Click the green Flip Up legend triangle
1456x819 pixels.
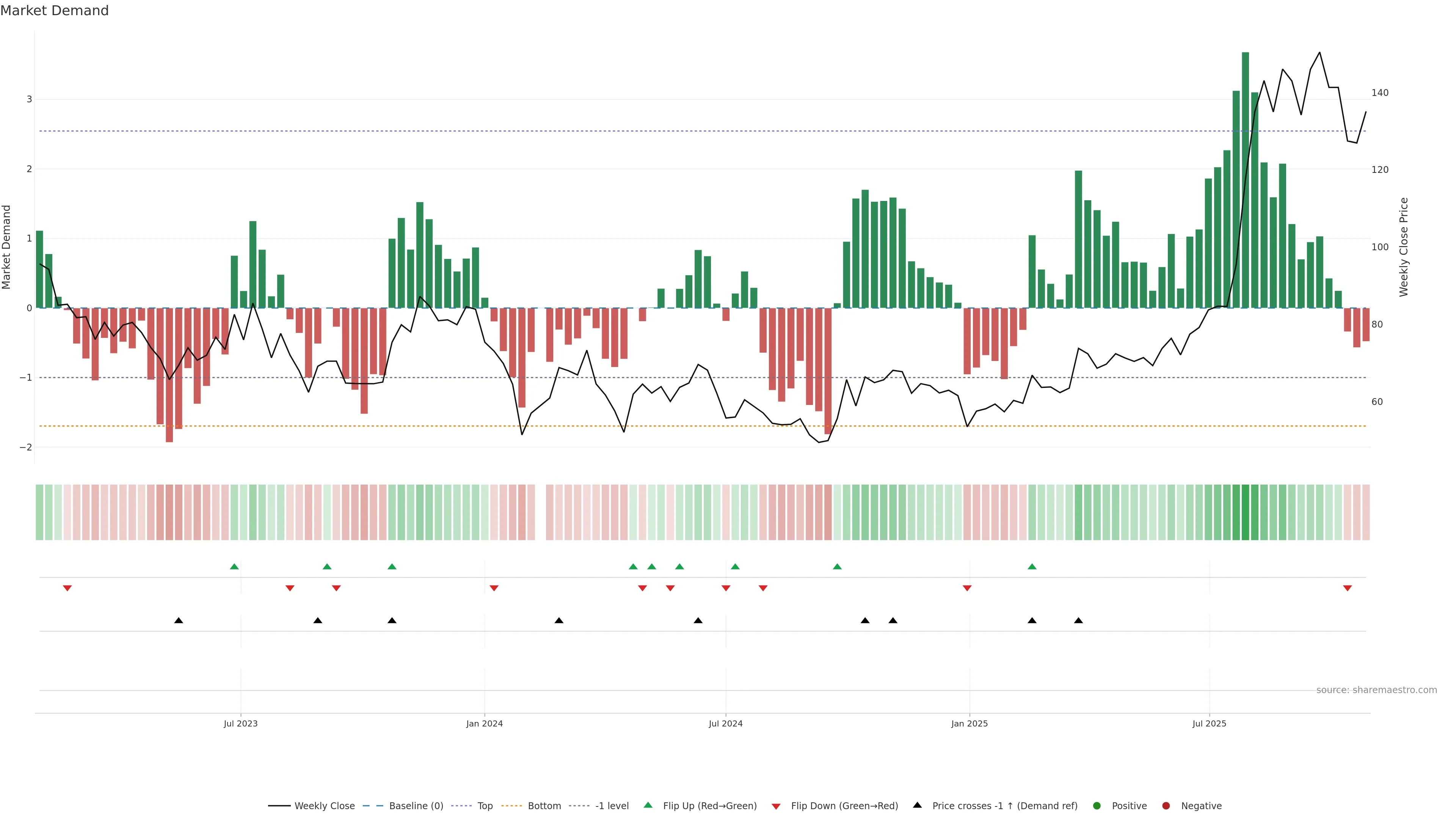648,805
